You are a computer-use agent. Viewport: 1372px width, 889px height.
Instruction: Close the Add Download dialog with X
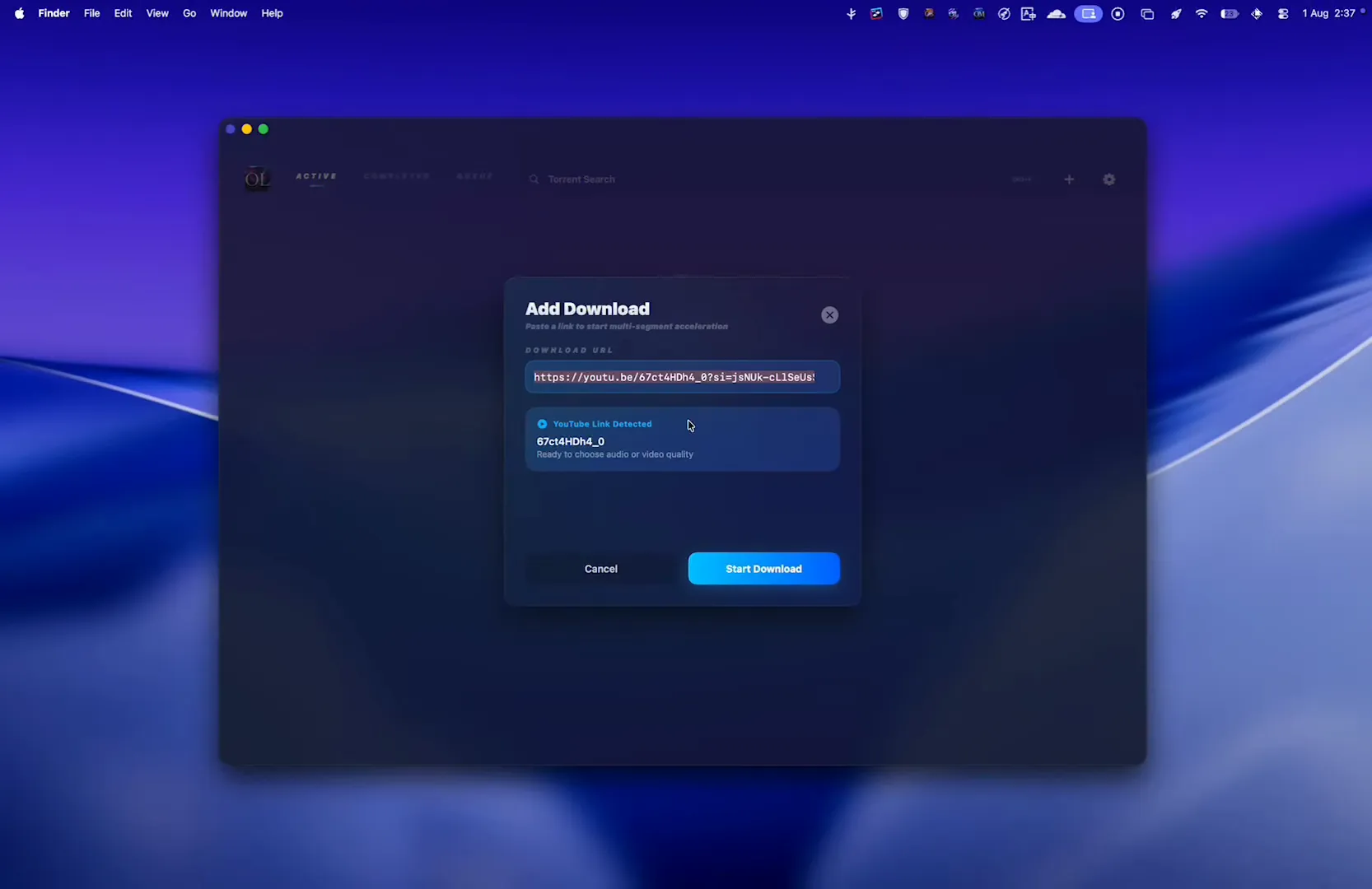(829, 315)
